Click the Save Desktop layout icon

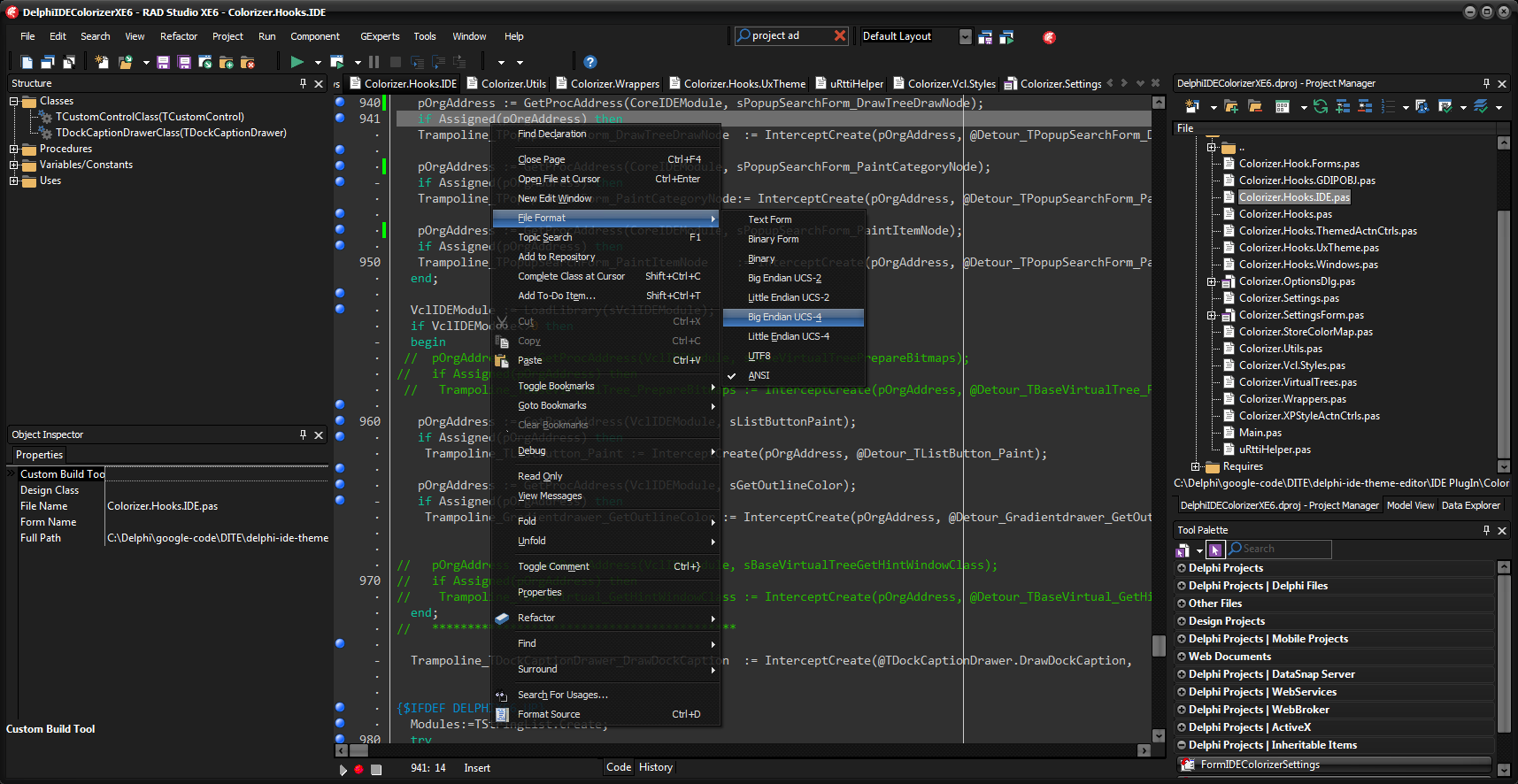coord(985,37)
